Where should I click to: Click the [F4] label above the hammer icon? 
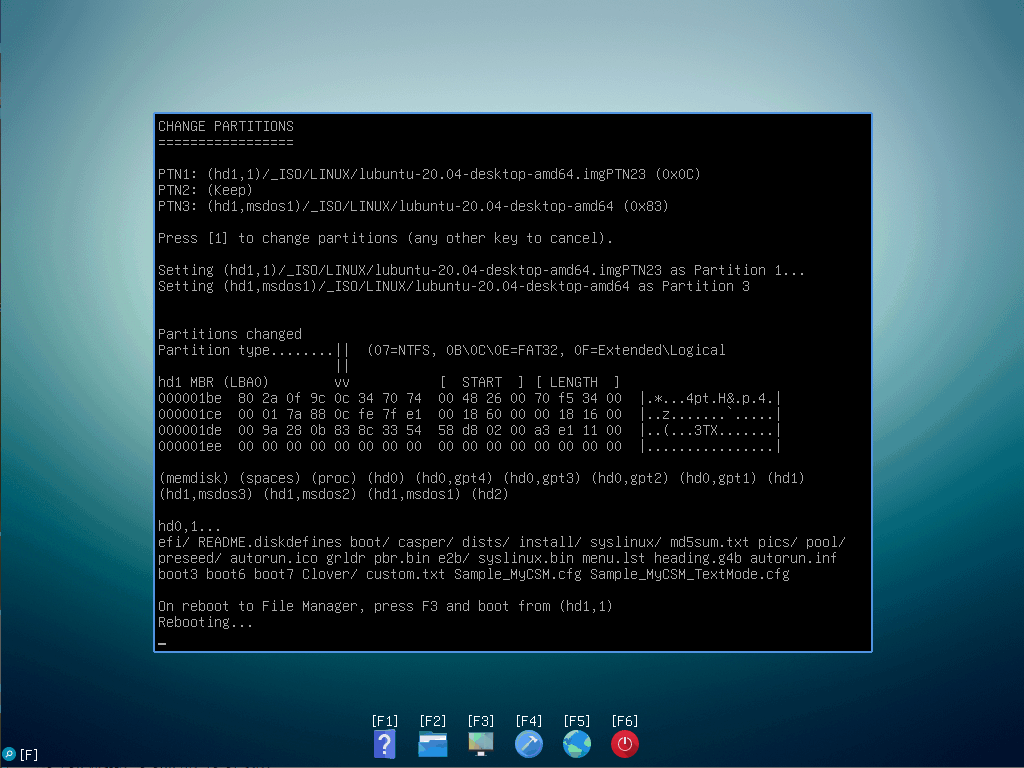pos(529,720)
